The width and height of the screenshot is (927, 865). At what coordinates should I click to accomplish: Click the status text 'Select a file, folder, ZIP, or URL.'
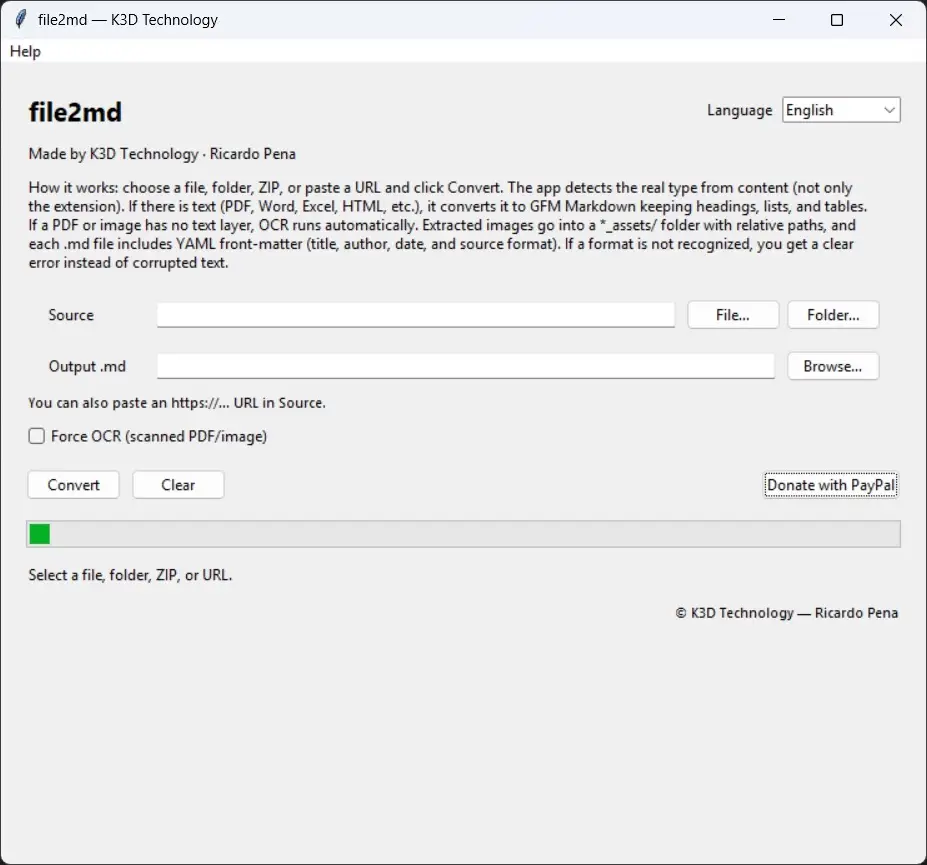(x=130, y=575)
